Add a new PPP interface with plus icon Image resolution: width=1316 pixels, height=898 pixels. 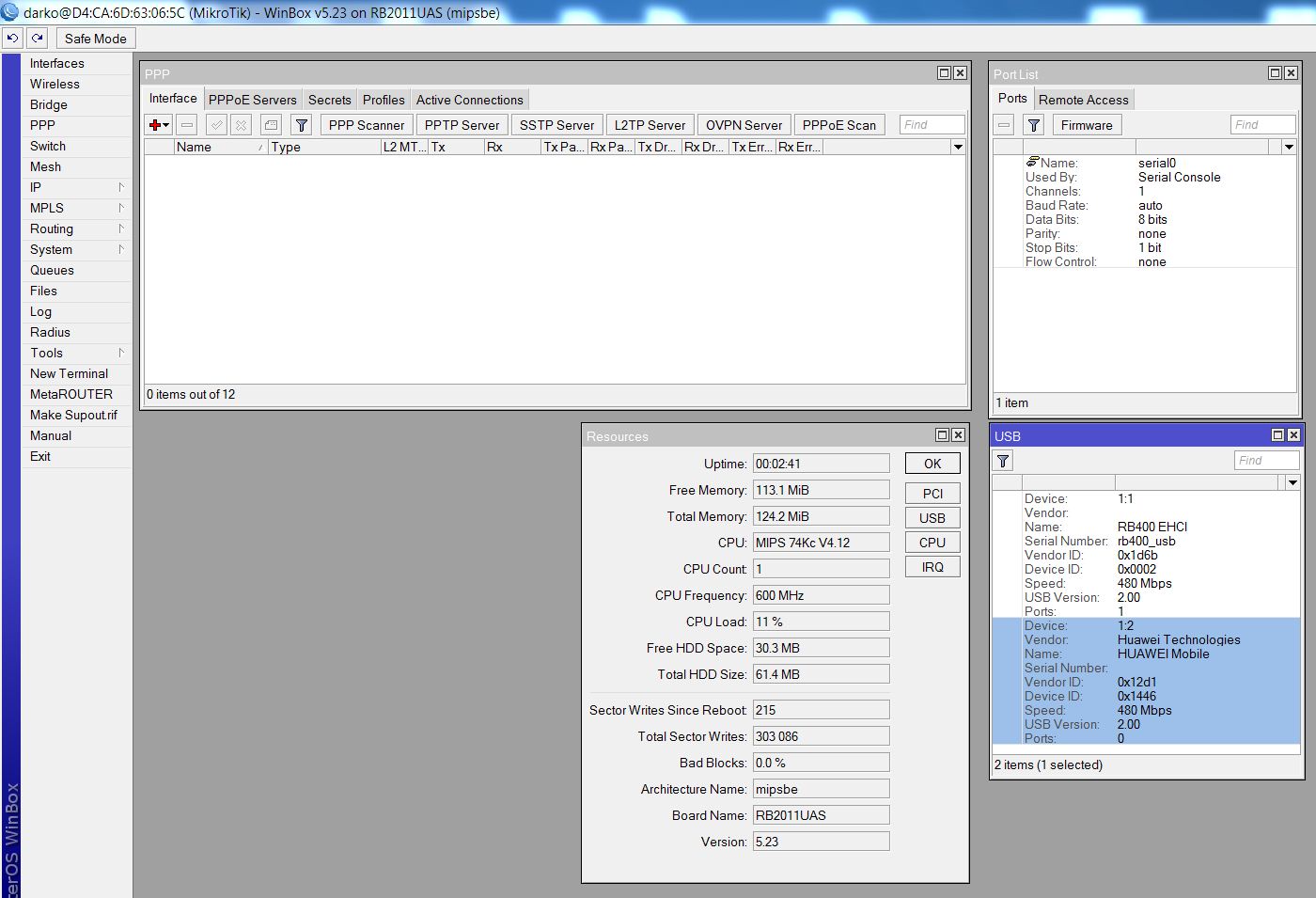click(x=159, y=125)
